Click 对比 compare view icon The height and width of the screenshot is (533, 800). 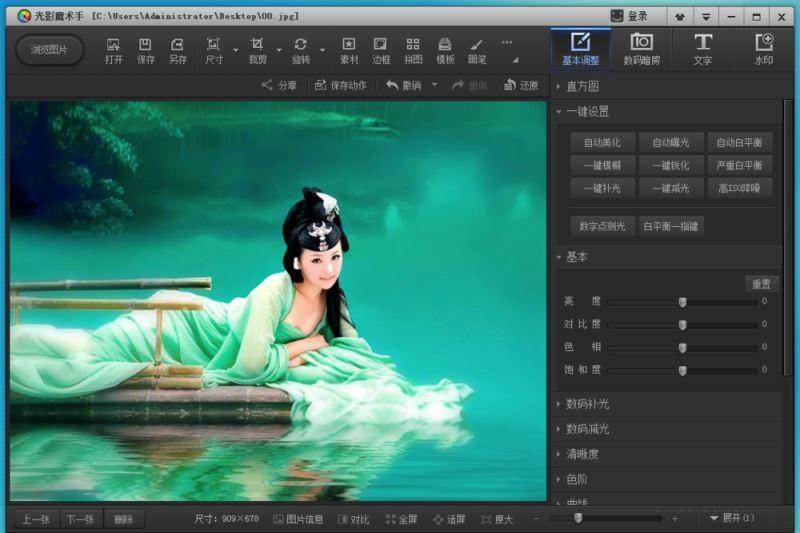click(x=354, y=519)
